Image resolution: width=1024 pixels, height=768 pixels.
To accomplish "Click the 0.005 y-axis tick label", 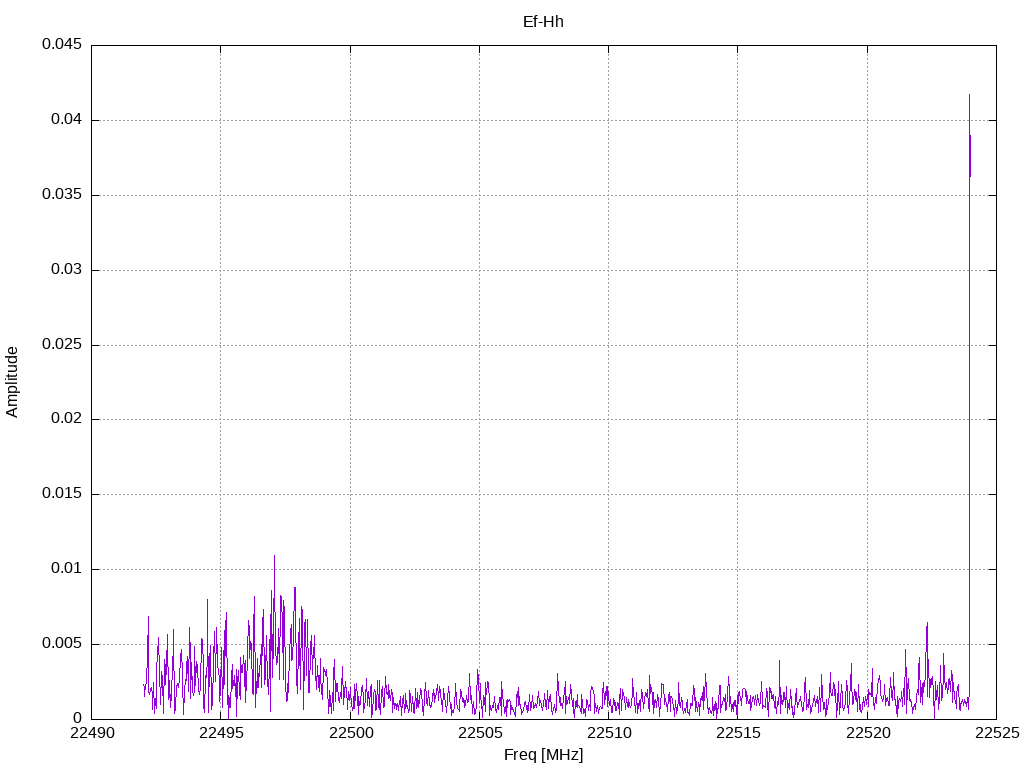I will (61, 644).
